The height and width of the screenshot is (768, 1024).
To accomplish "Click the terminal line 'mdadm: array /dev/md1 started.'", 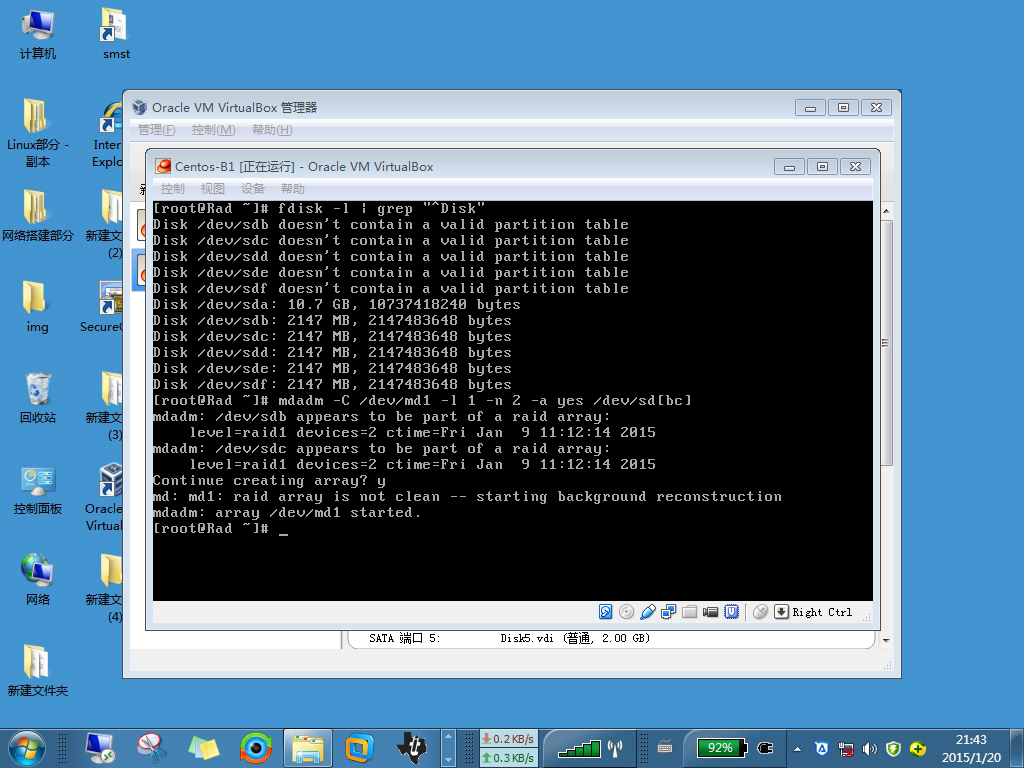I will 287,513.
